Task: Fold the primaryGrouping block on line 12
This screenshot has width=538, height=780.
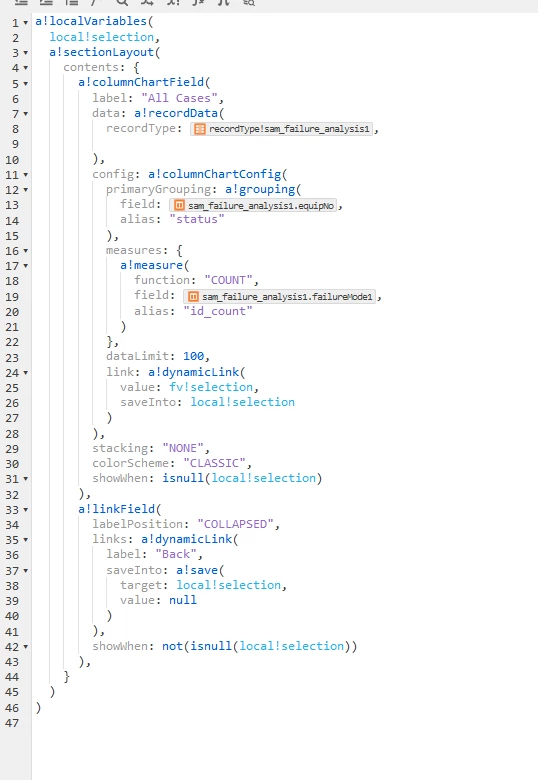Action: click(25, 190)
